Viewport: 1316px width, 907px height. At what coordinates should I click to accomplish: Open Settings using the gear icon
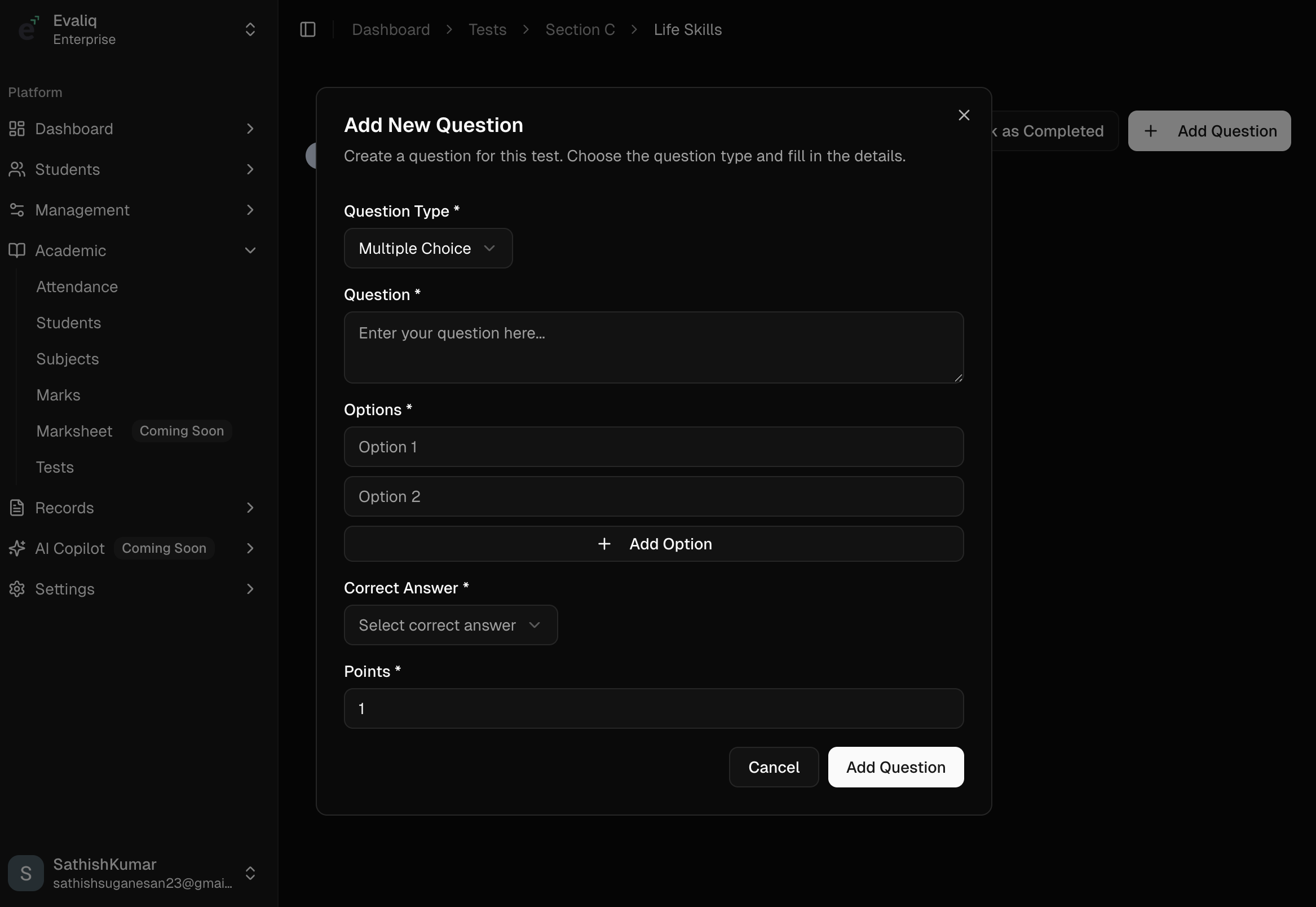point(16,589)
